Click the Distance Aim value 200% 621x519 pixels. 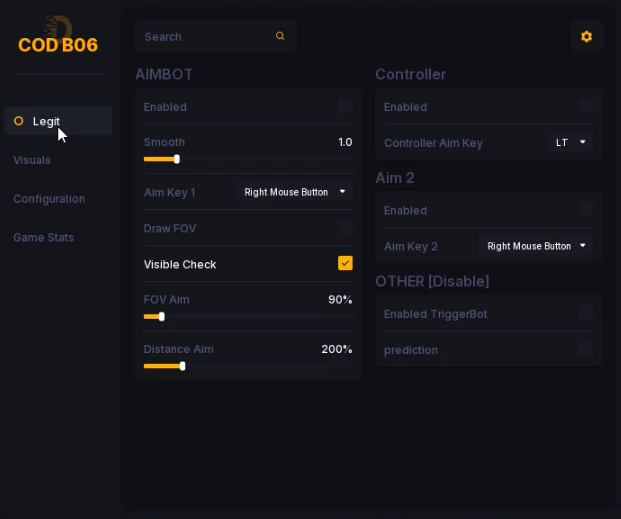click(337, 349)
